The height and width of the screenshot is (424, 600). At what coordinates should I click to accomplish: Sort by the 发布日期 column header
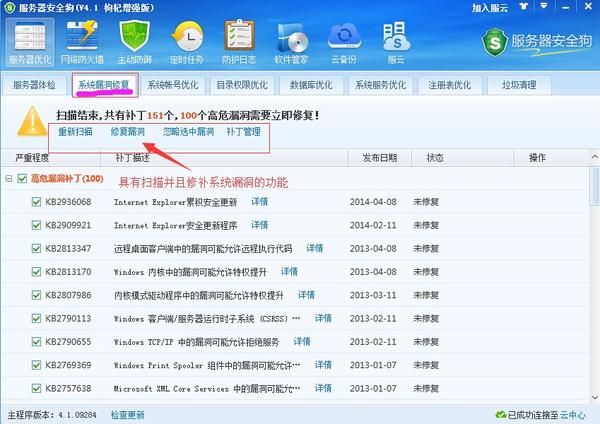tap(380, 158)
